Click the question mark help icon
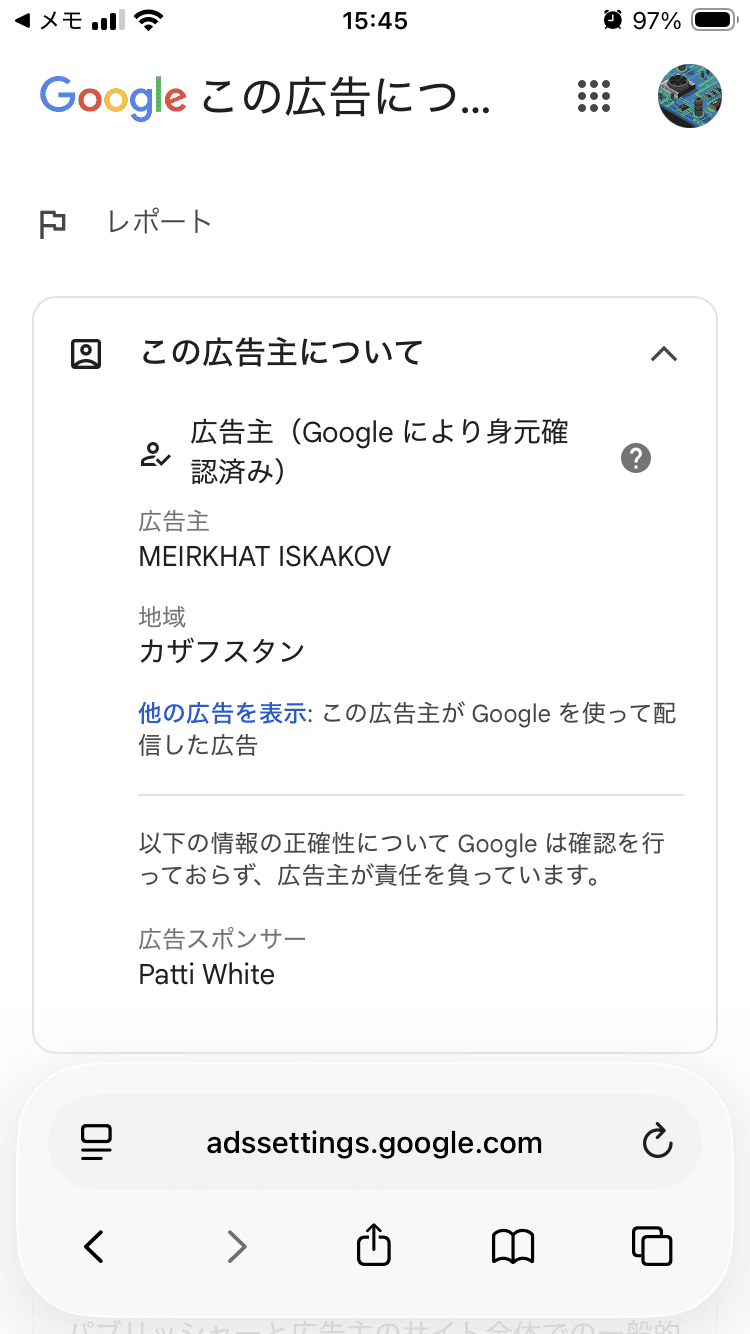The image size is (750, 1334). [636, 458]
